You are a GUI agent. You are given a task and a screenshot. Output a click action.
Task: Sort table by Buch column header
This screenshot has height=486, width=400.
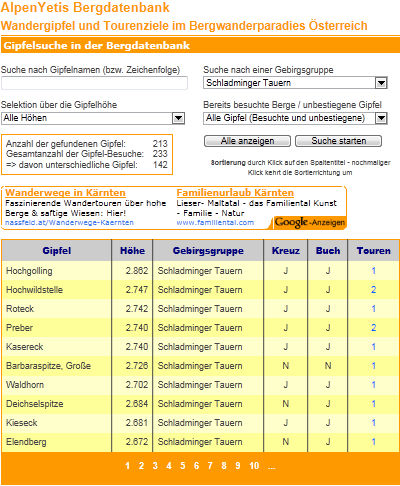pos(328,251)
